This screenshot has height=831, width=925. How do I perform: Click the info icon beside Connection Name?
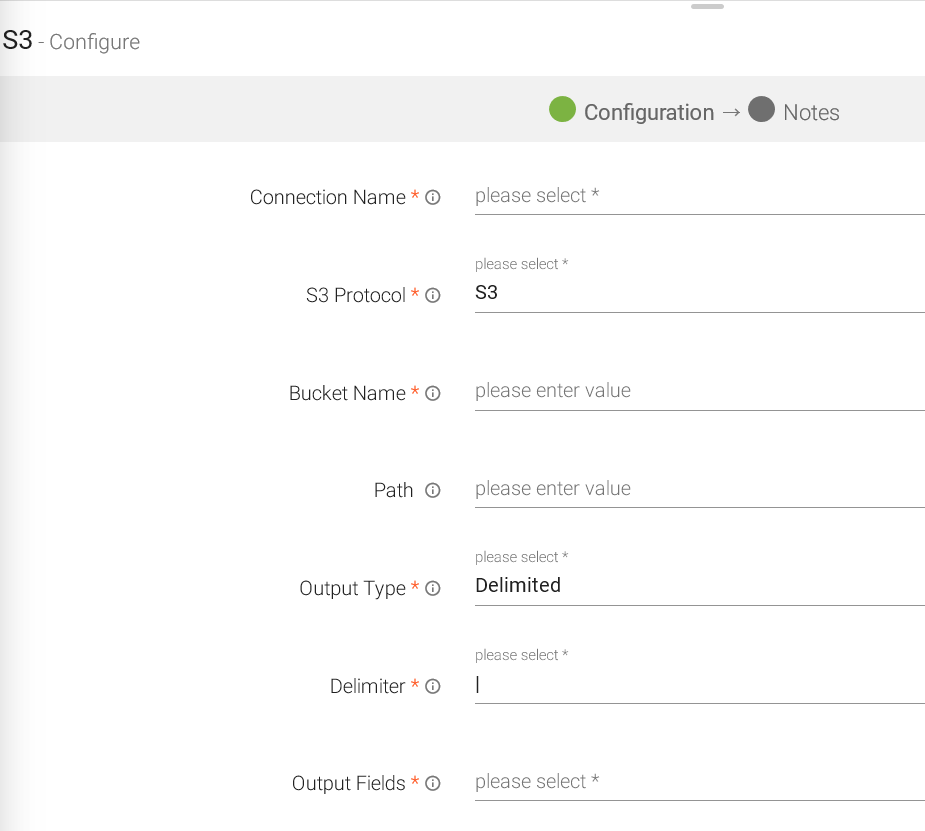click(433, 198)
